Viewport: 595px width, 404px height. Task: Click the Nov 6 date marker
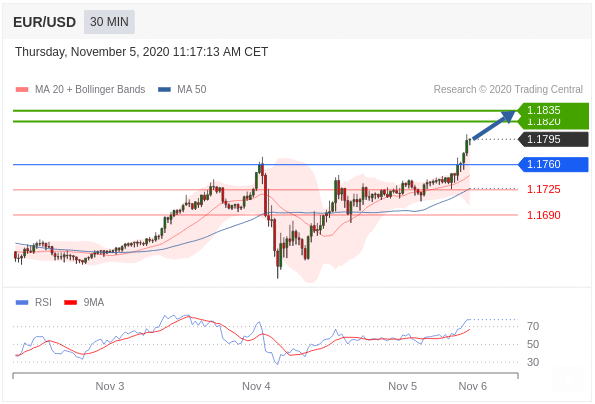coord(472,386)
